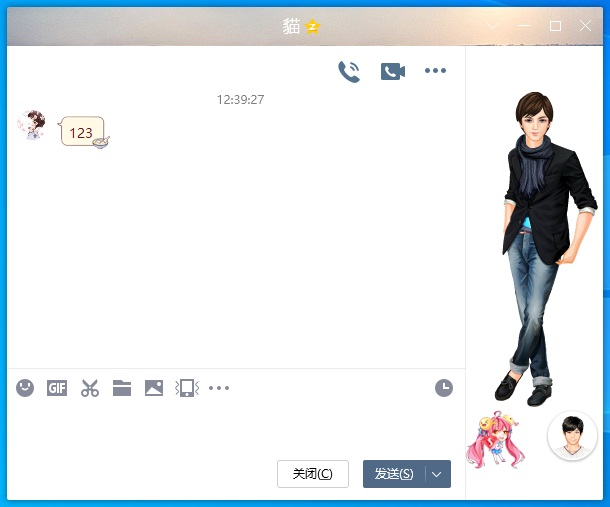Click the sender's avatar next to message
This screenshot has height=507, width=610.
31,126
